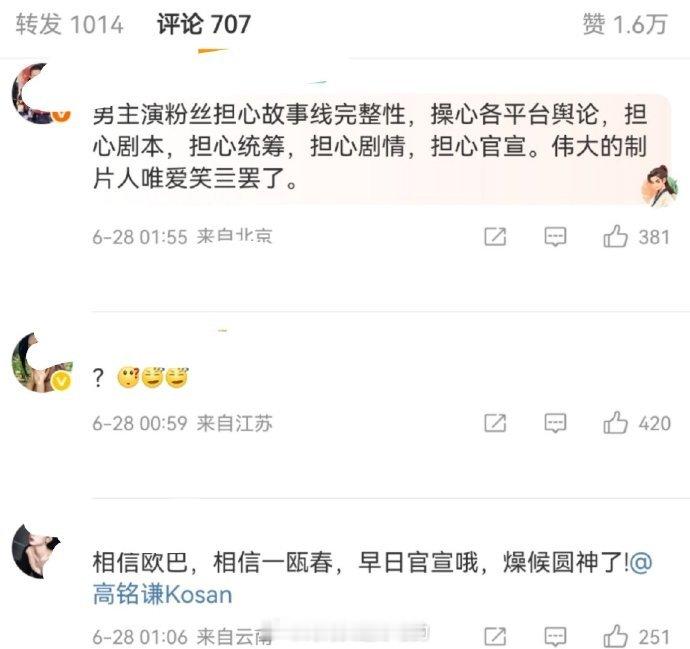Open the comment beginning 男主演粉丝担心

coord(370,147)
